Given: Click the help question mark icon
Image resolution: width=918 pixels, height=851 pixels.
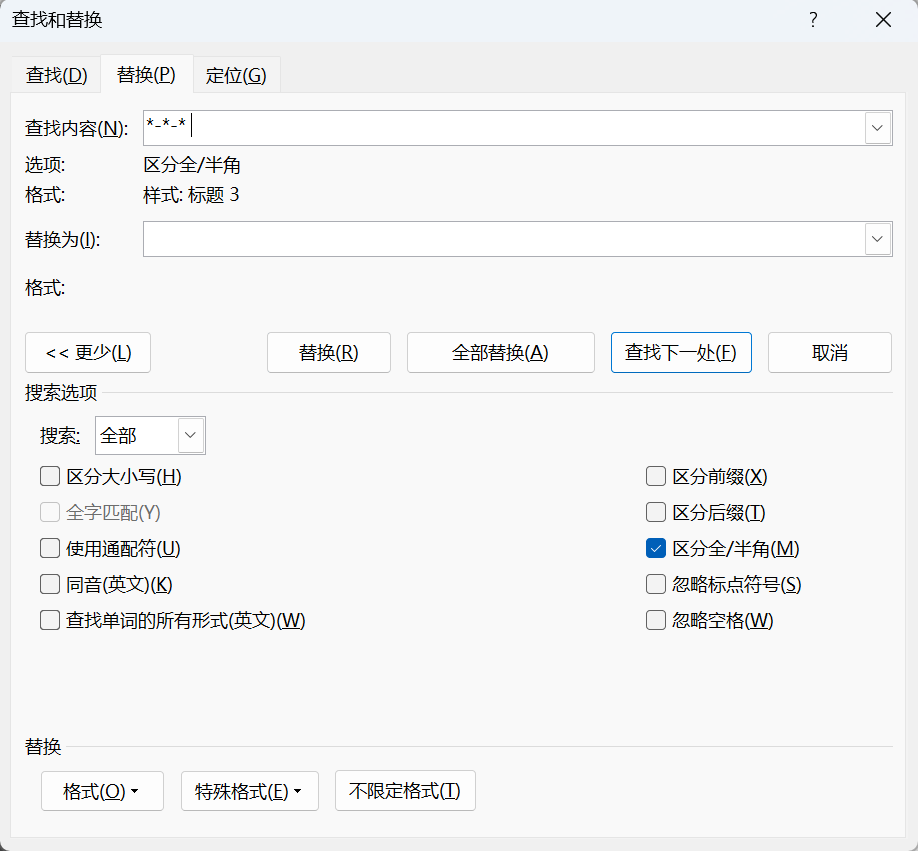Looking at the screenshot, I should (813, 20).
